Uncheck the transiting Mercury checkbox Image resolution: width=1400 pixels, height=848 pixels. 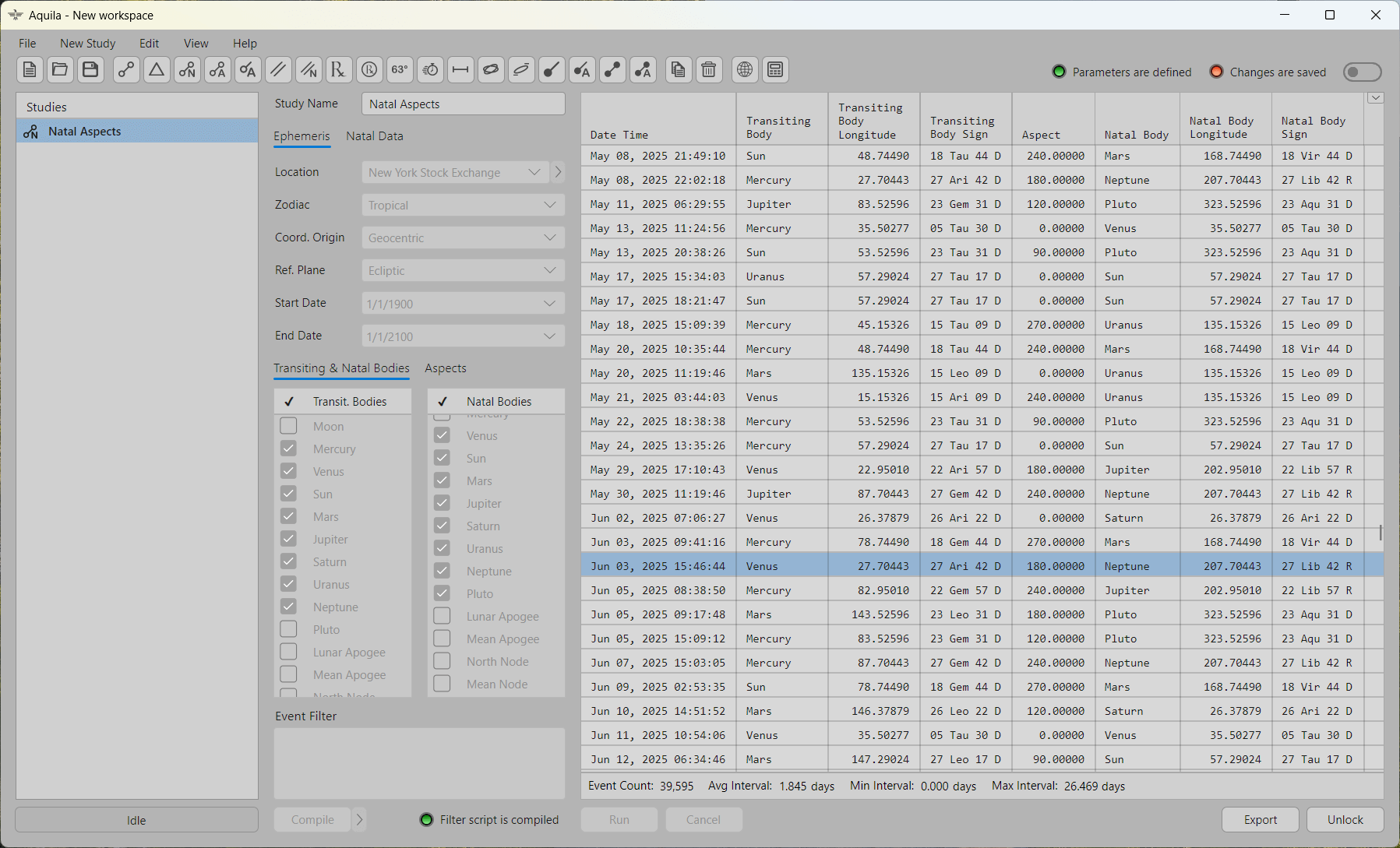tap(288, 449)
